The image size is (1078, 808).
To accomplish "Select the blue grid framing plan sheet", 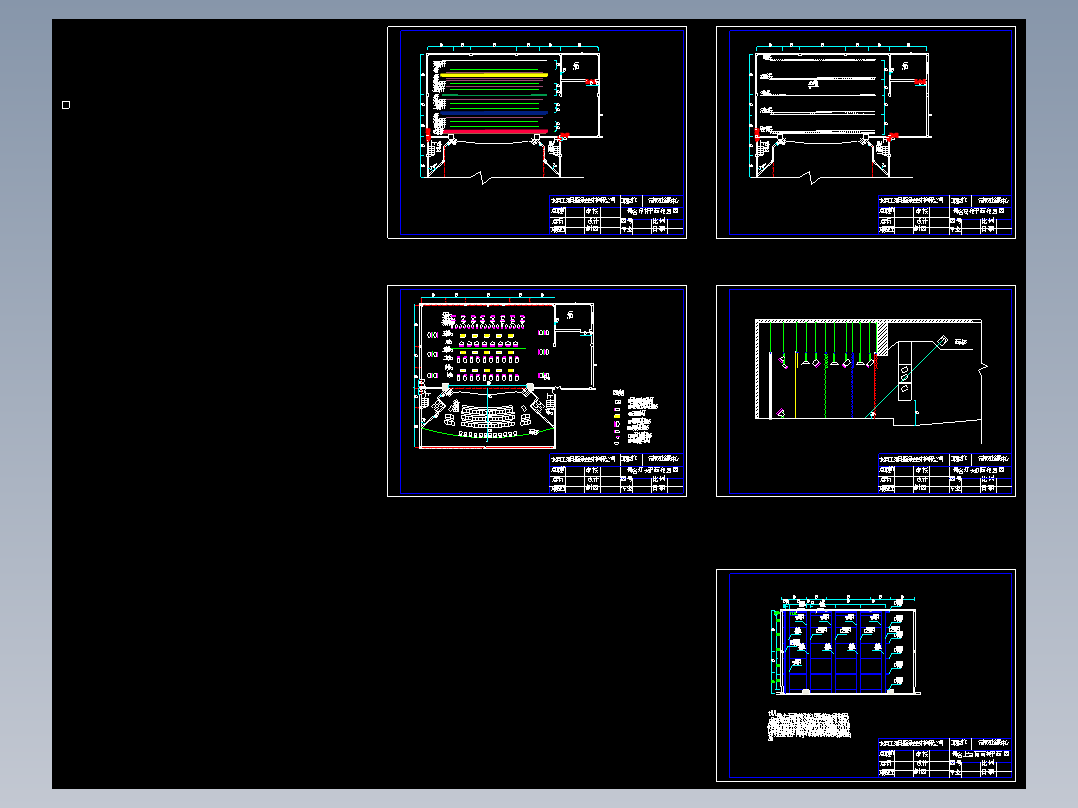I will point(866,675).
